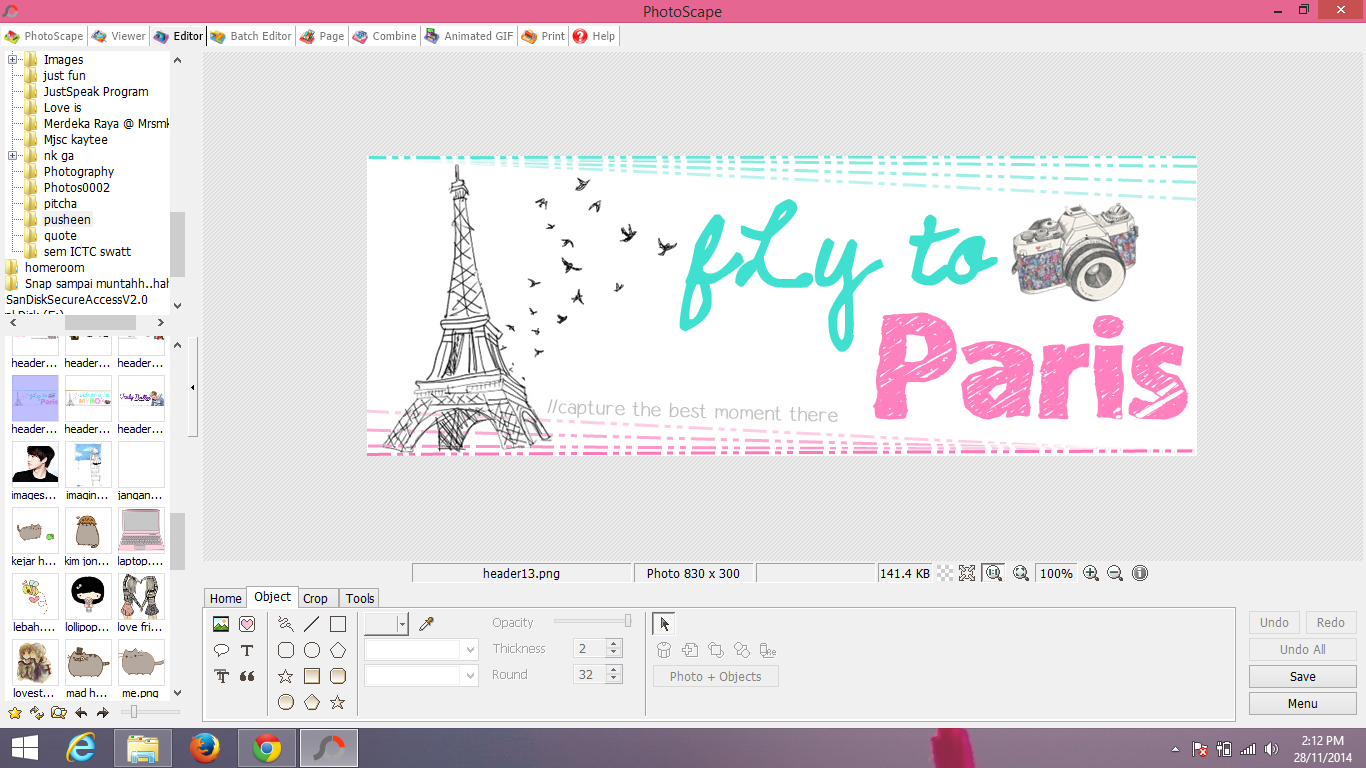
Task: Open the me.png thumbnail
Action: pyautogui.click(x=141, y=670)
